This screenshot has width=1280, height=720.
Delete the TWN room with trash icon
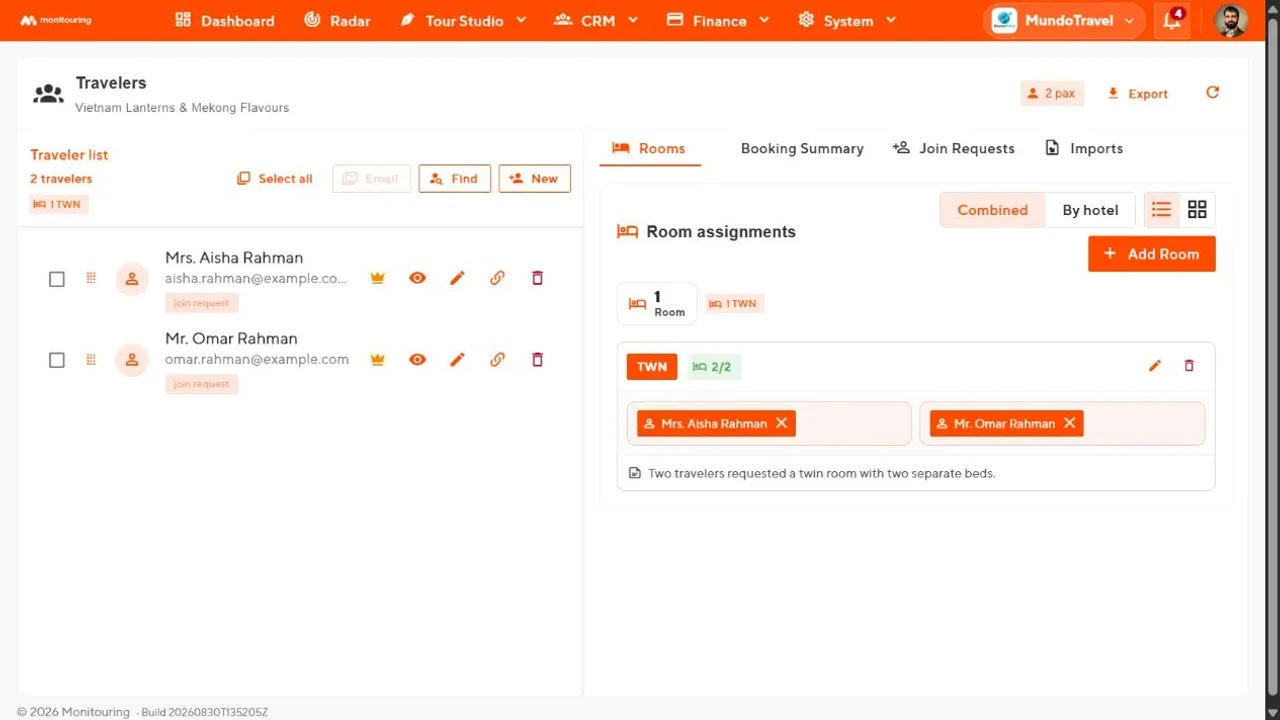[1189, 366]
